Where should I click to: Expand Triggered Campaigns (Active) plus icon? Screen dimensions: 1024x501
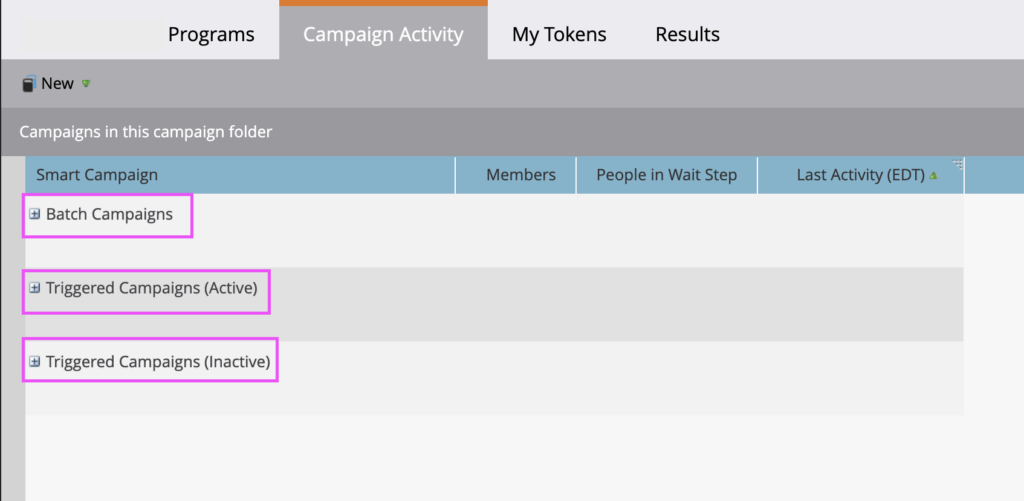click(x=35, y=288)
